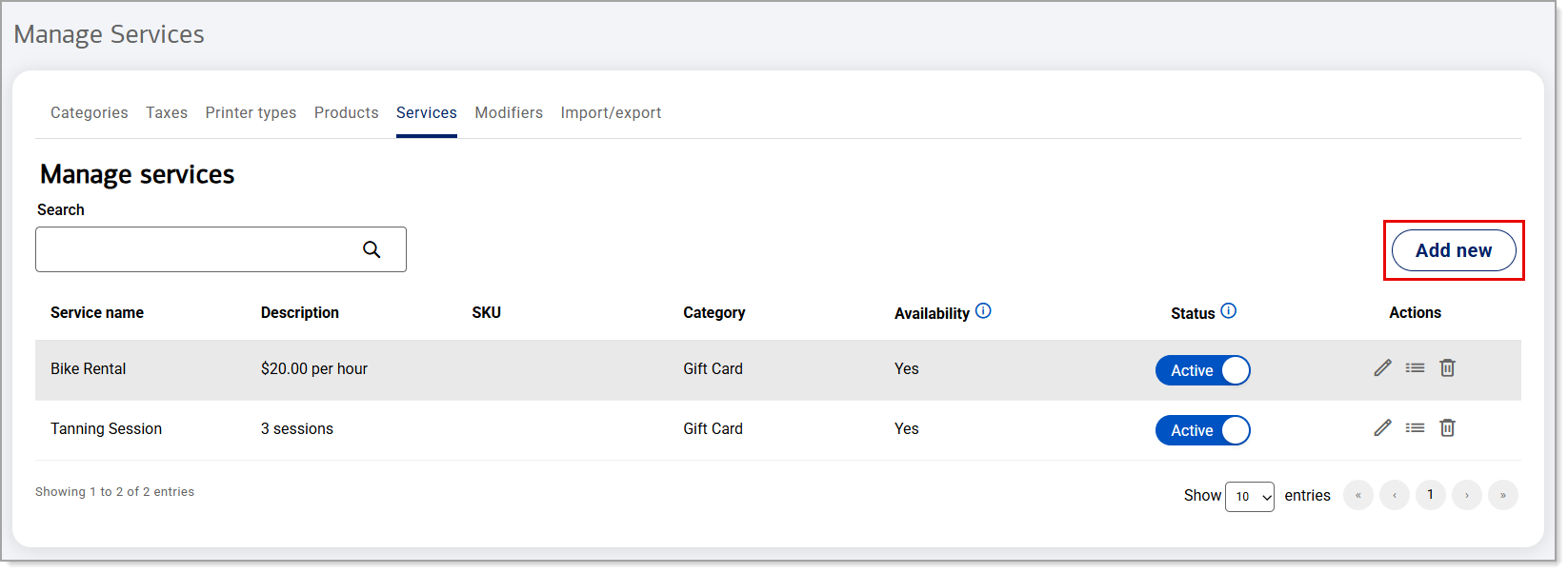1568x573 pixels.
Task: Click the Actions column header
Action: click(x=1415, y=312)
